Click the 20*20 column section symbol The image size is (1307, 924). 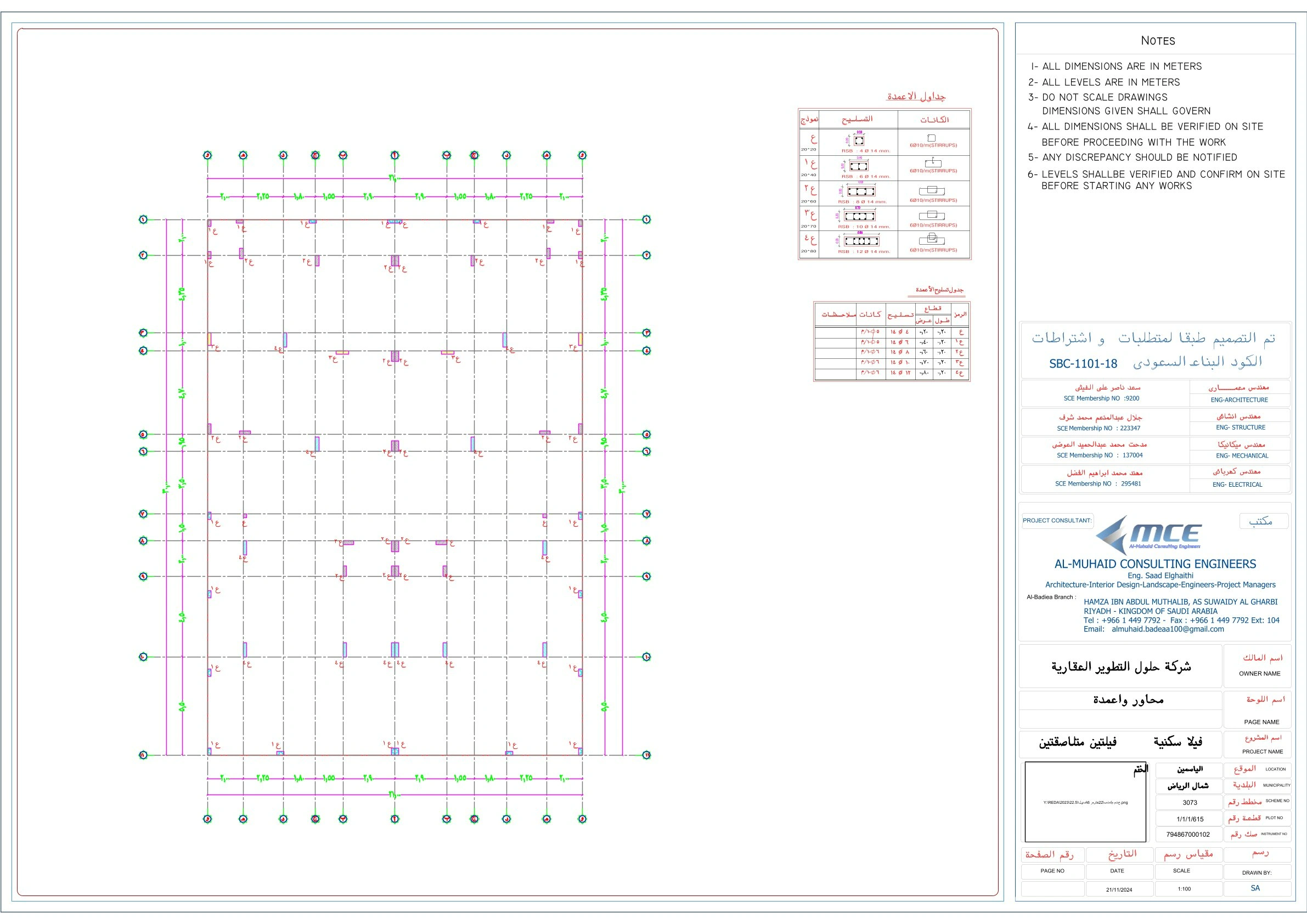click(859, 140)
